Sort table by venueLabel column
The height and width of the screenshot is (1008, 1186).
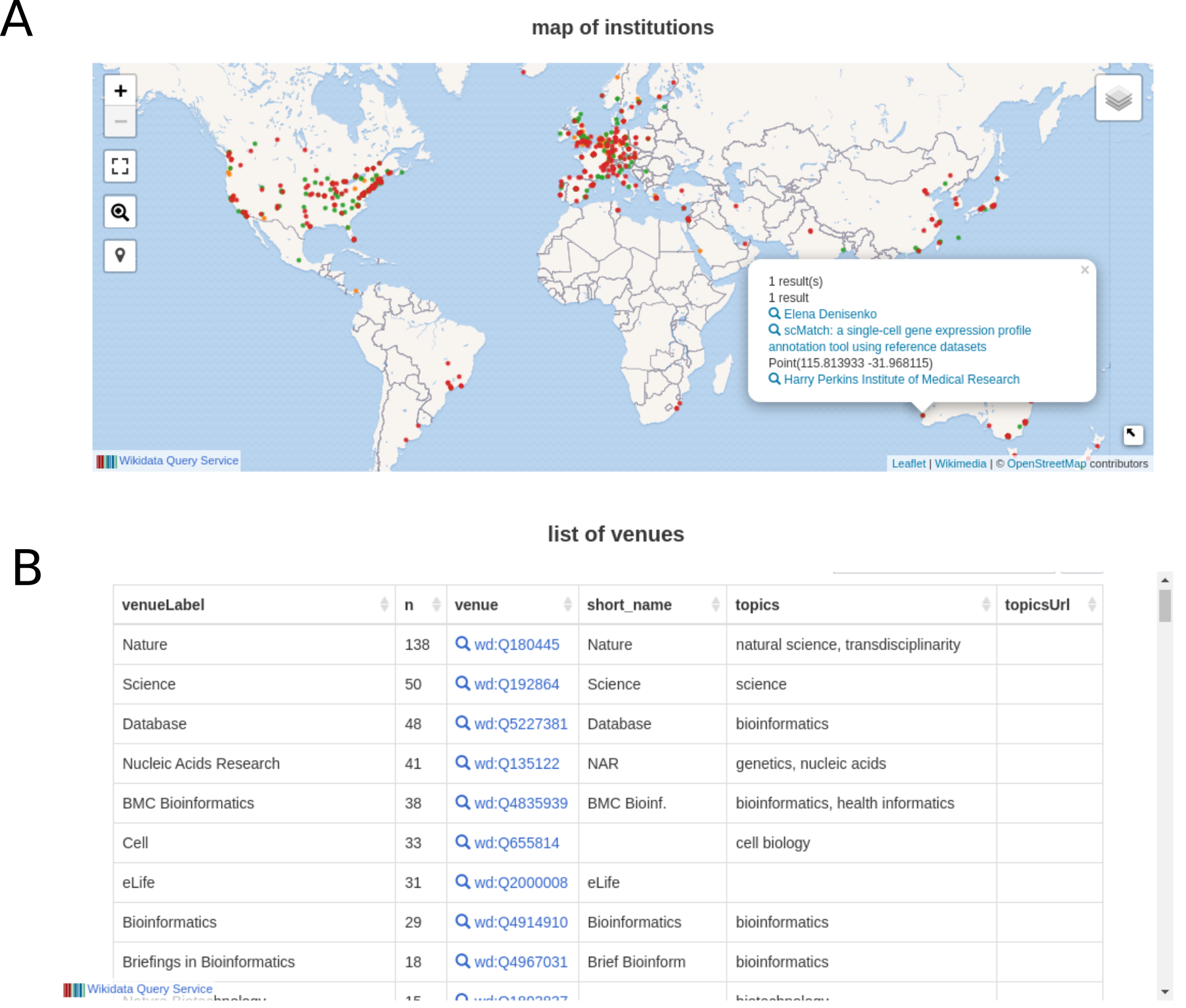pos(254,605)
